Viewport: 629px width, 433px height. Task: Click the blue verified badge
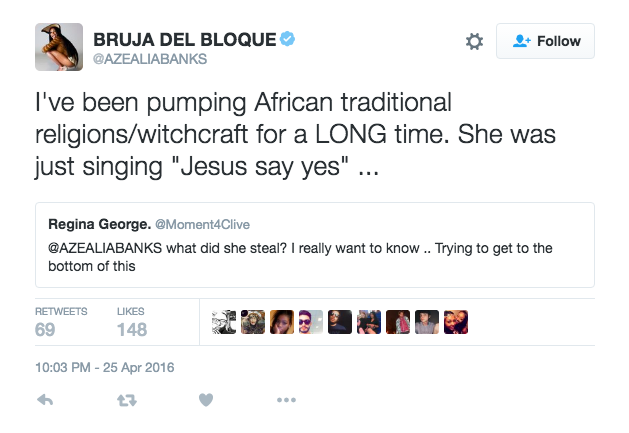287,39
